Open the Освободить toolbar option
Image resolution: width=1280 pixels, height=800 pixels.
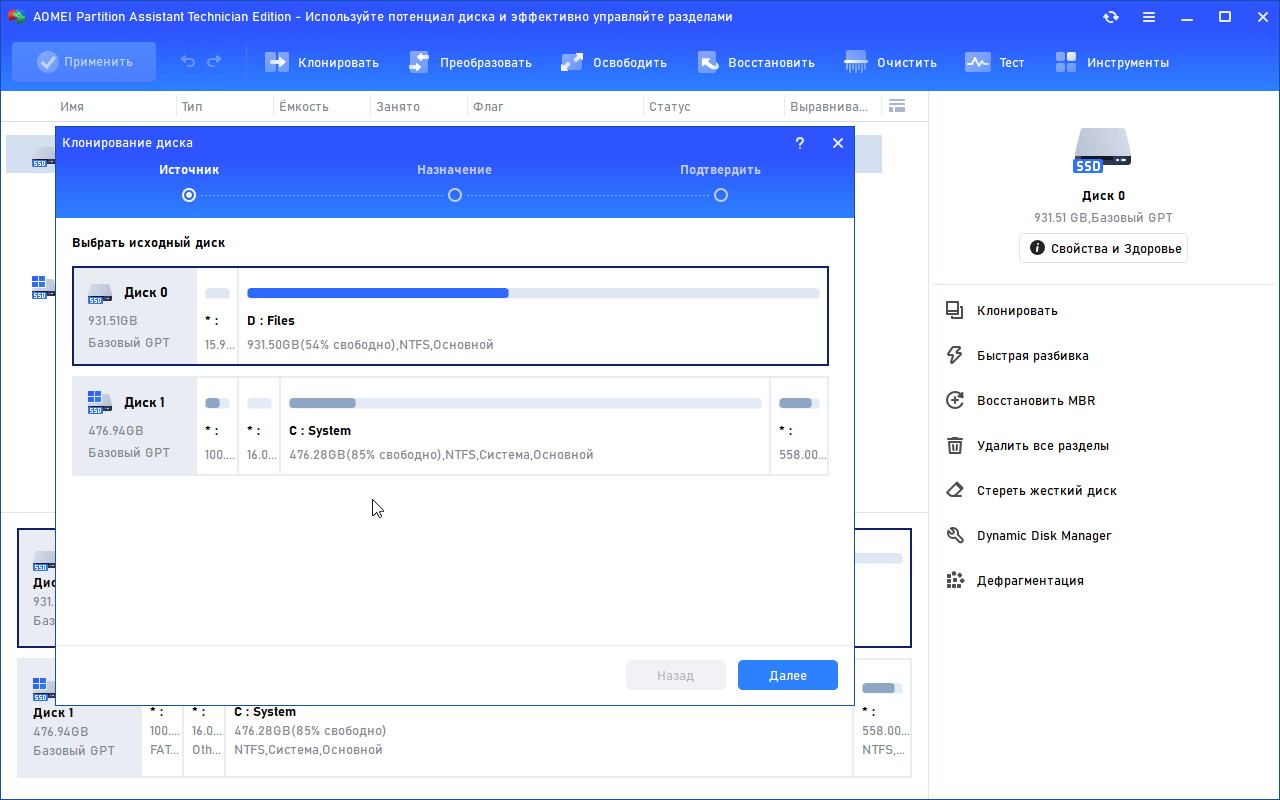click(613, 62)
